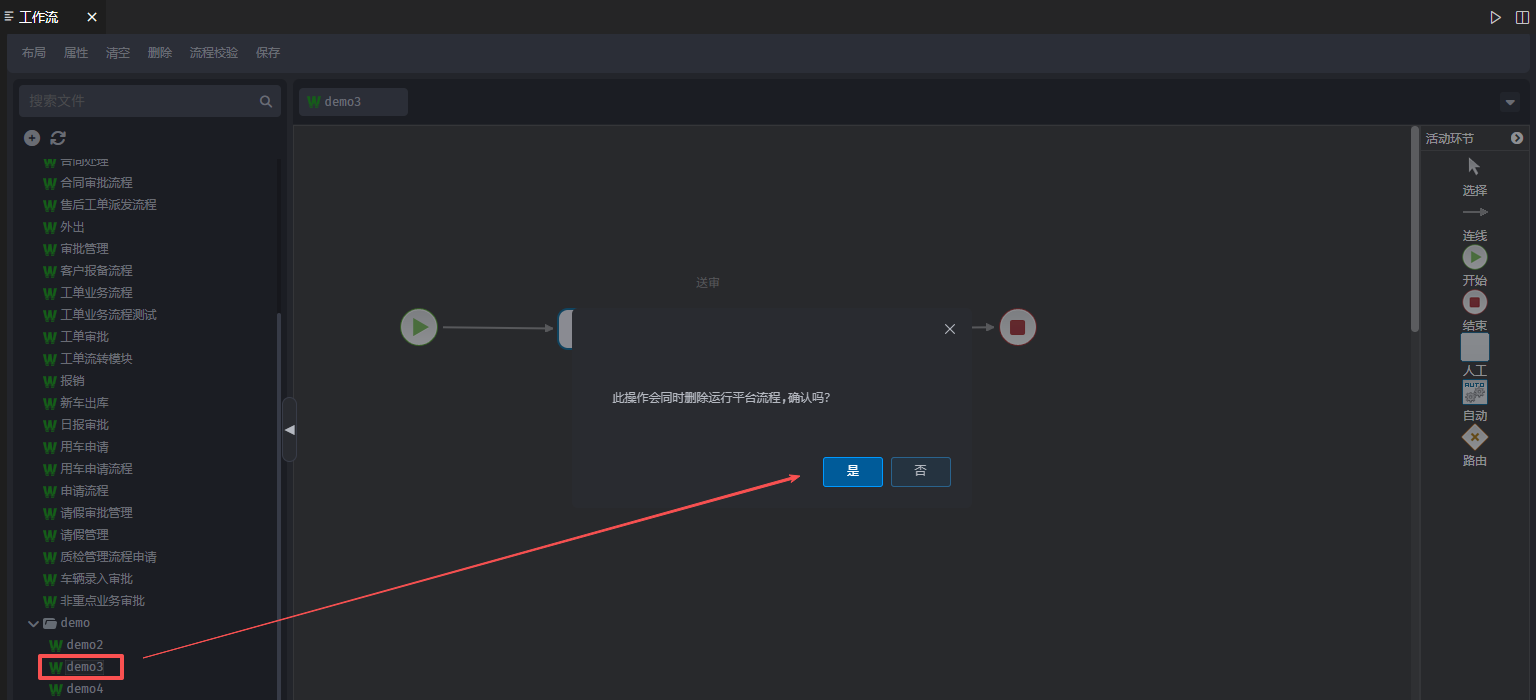The width and height of the screenshot is (1536, 700).
Task: Click the add new file plus icon
Action: click(32, 138)
